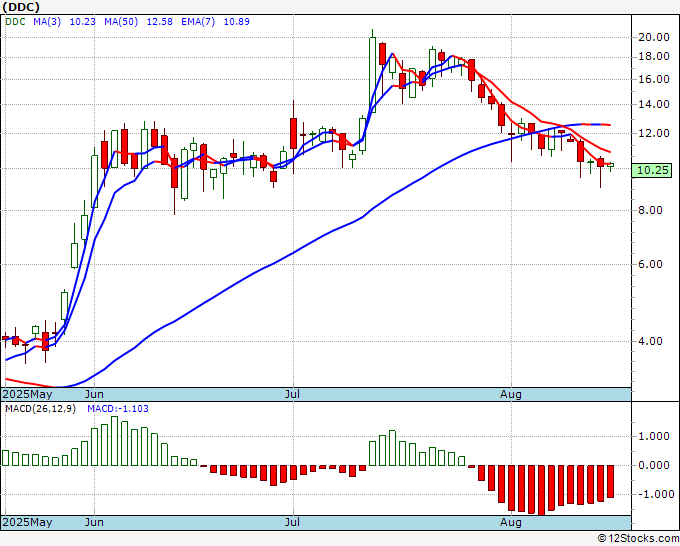Click the MA(3) value 10.23
680x546 pixels.
(82, 22)
